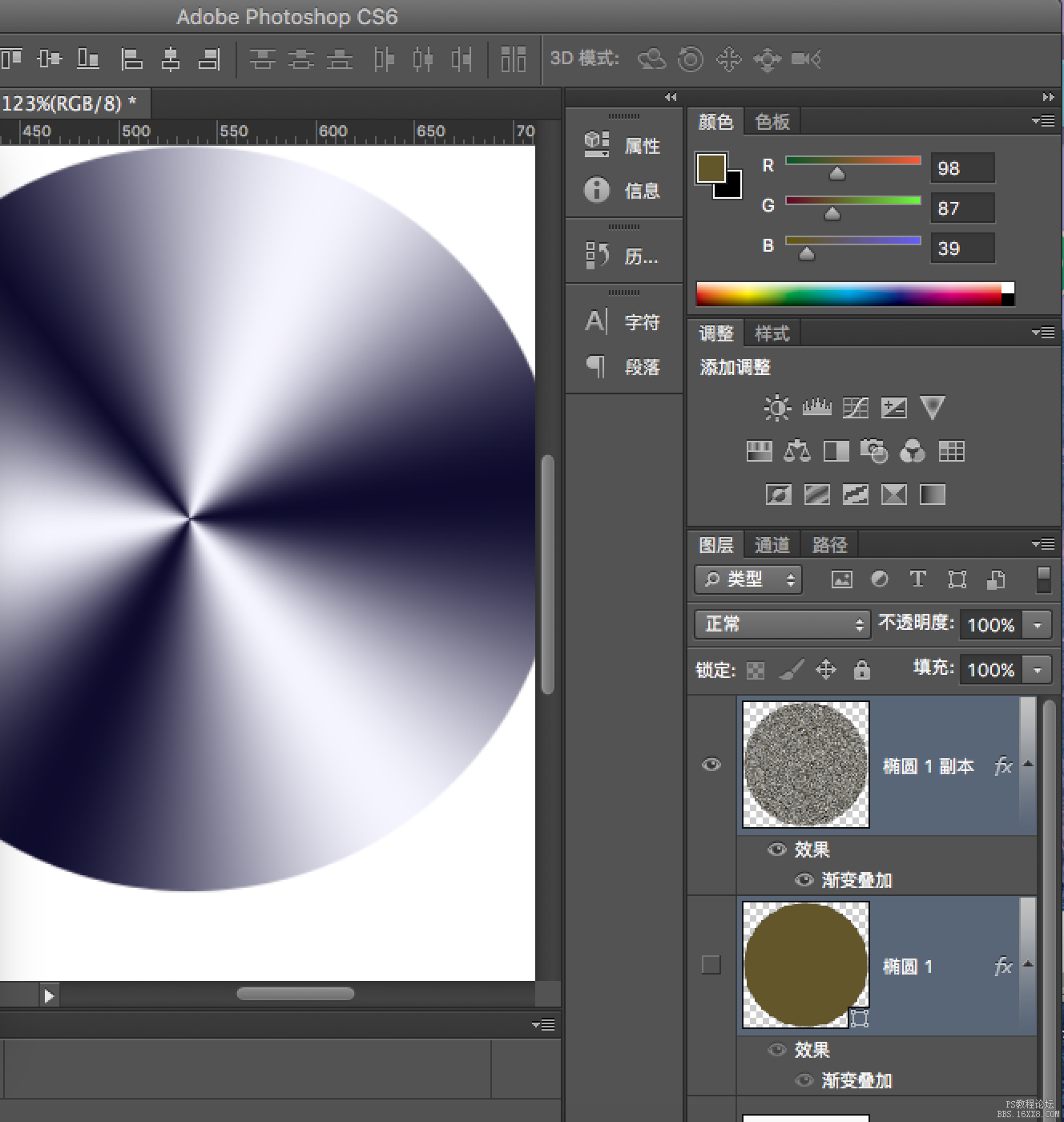Add a Hue/Saturation adjustment

click(759, 451)
